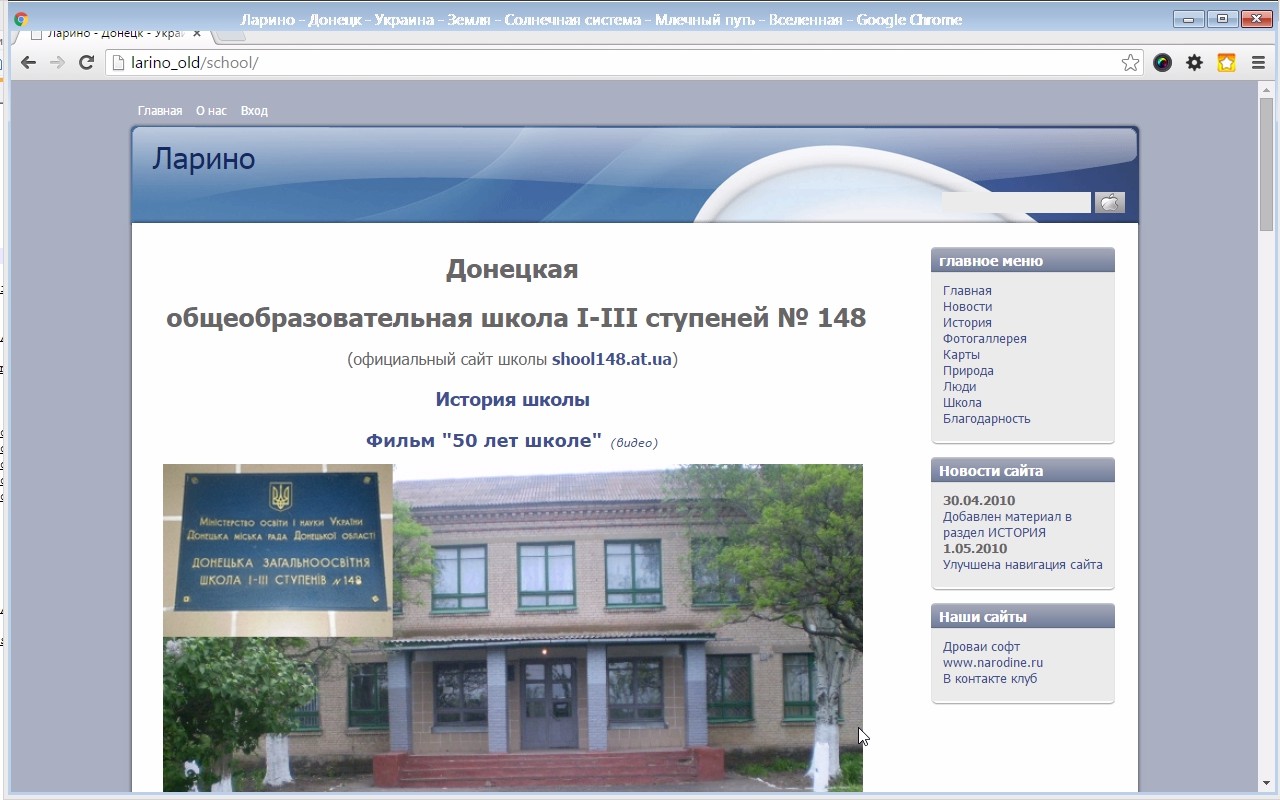Open the colorful circle extension icon

tap(1162, 62)
